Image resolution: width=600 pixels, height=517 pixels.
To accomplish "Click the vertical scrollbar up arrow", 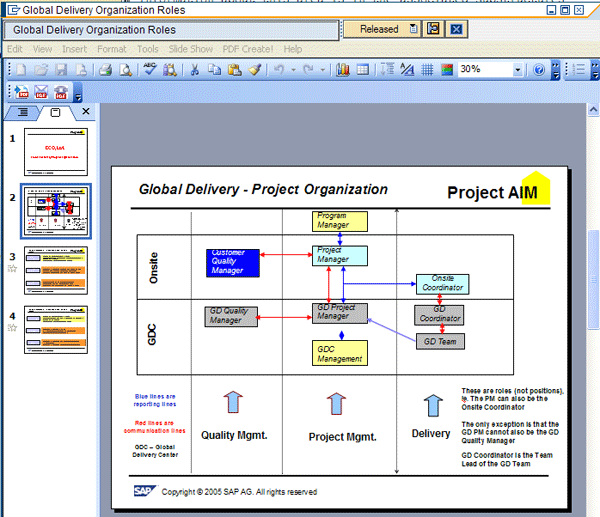I will (x=593, y=110).
